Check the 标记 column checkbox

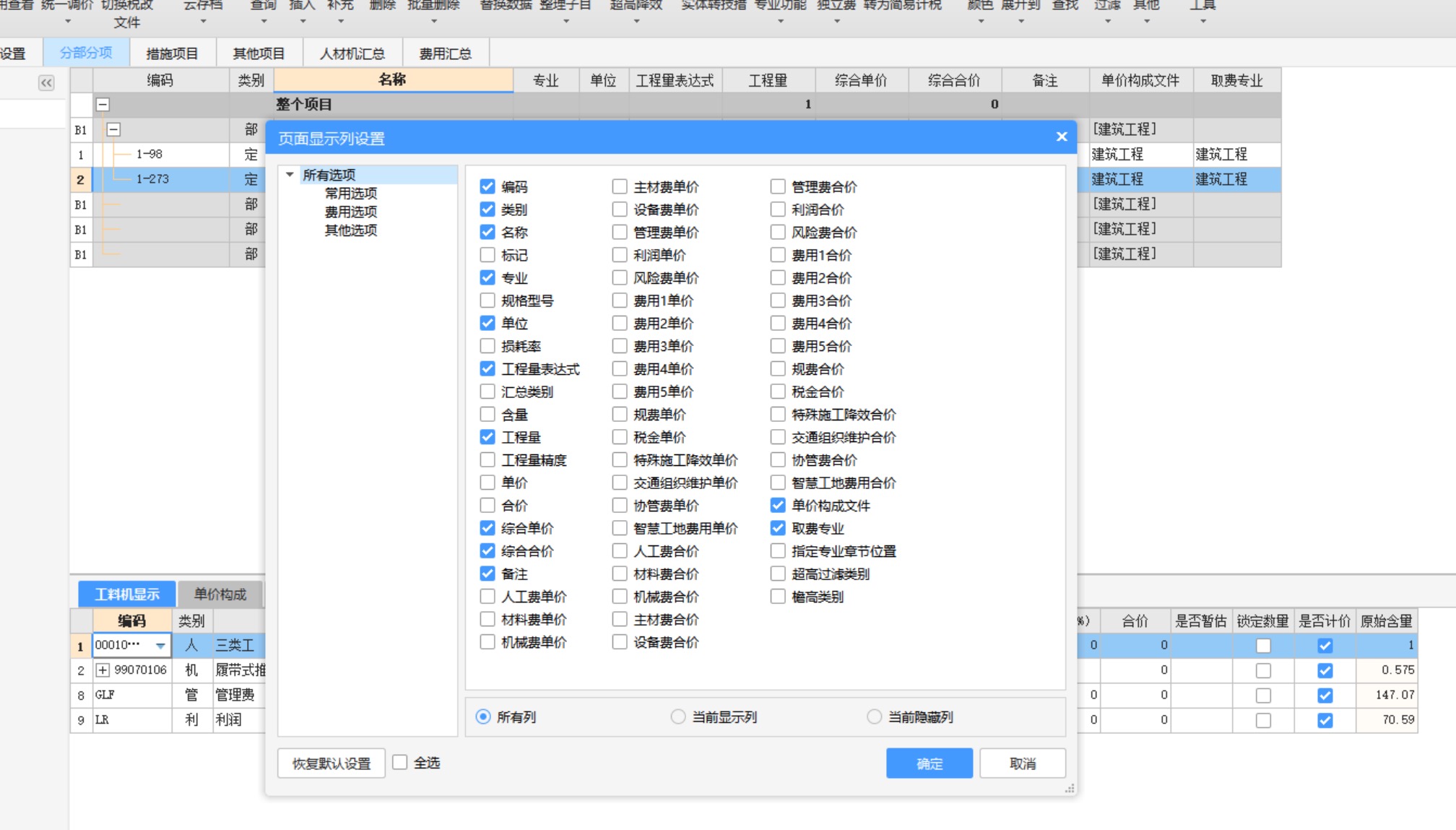pyautogui.click(x=487, y=255)
